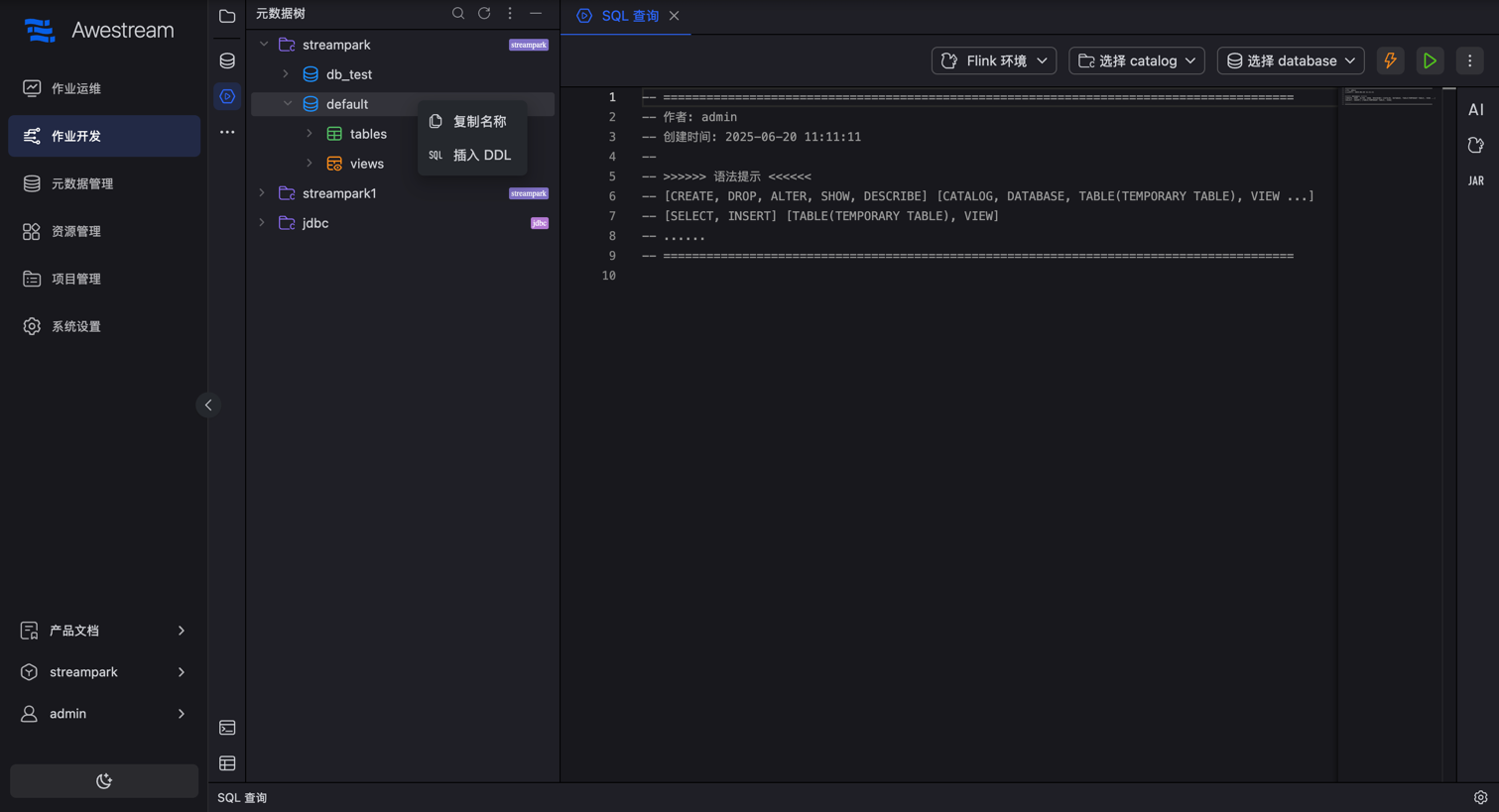Open the terminal console icon at bottom left
Screen dimensions: 1499x812
coord(227,728)
